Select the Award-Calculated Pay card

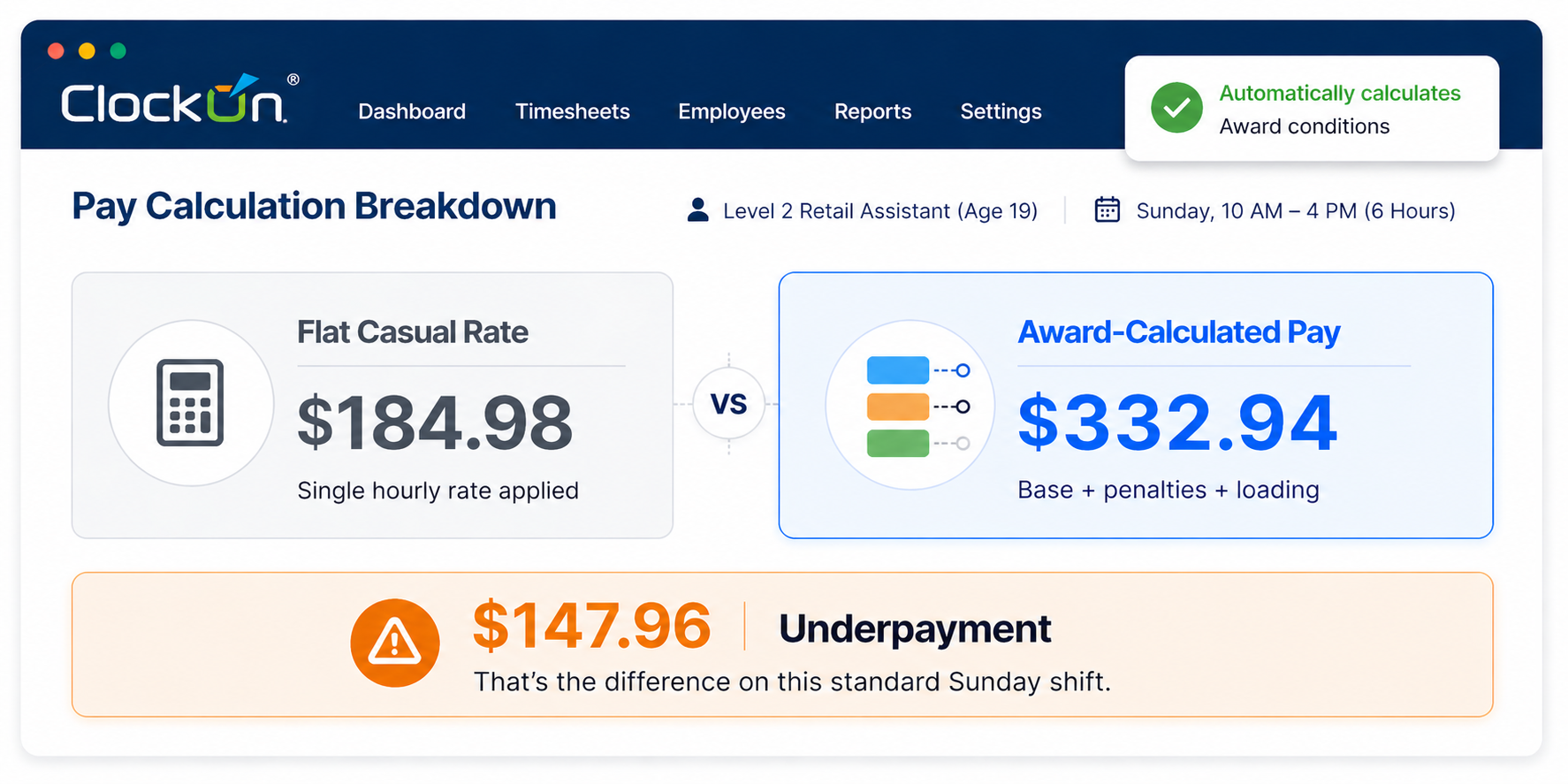[1135, 405]
